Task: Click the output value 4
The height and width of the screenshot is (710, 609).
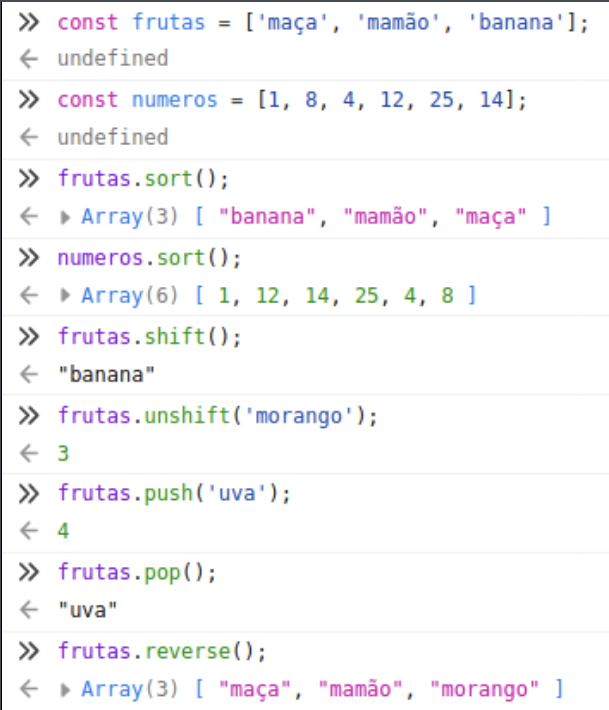Action: 64,531
